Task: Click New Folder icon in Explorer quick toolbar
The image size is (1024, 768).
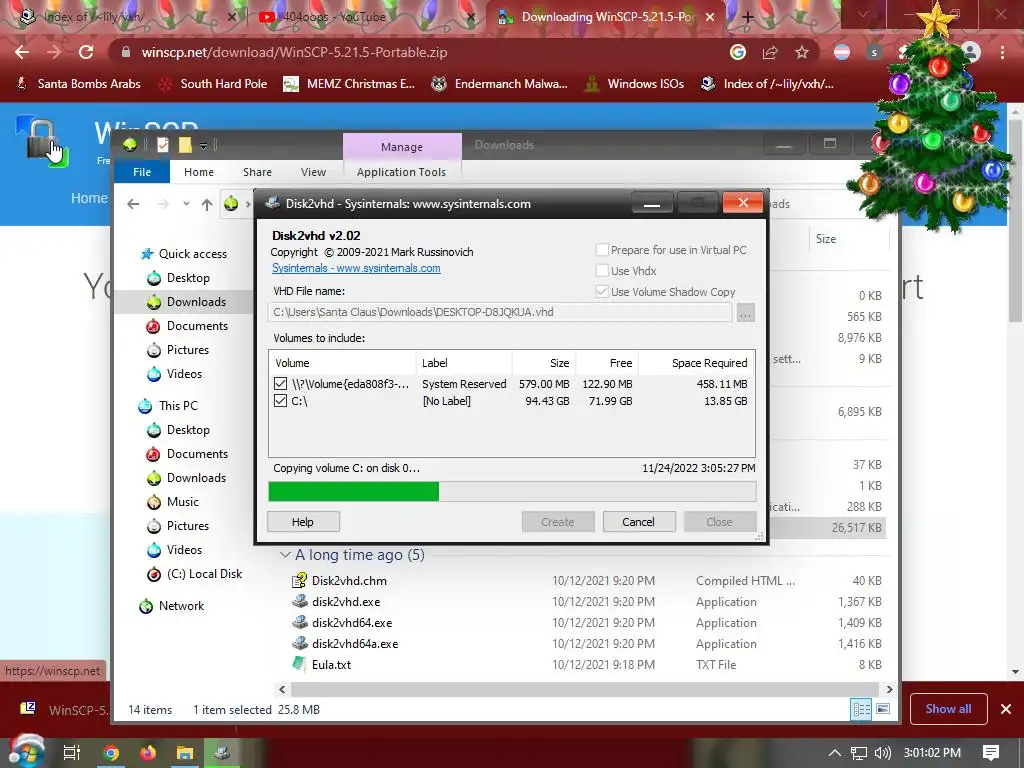Action: pyautogui.click(x=185, y=145)
